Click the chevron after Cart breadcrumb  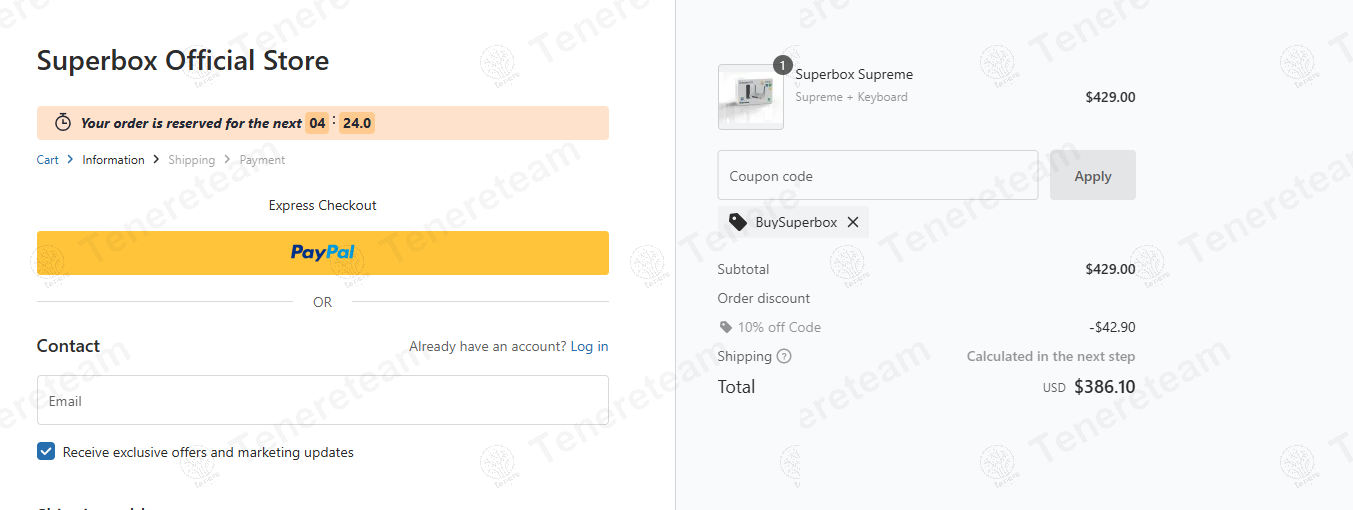70,160
